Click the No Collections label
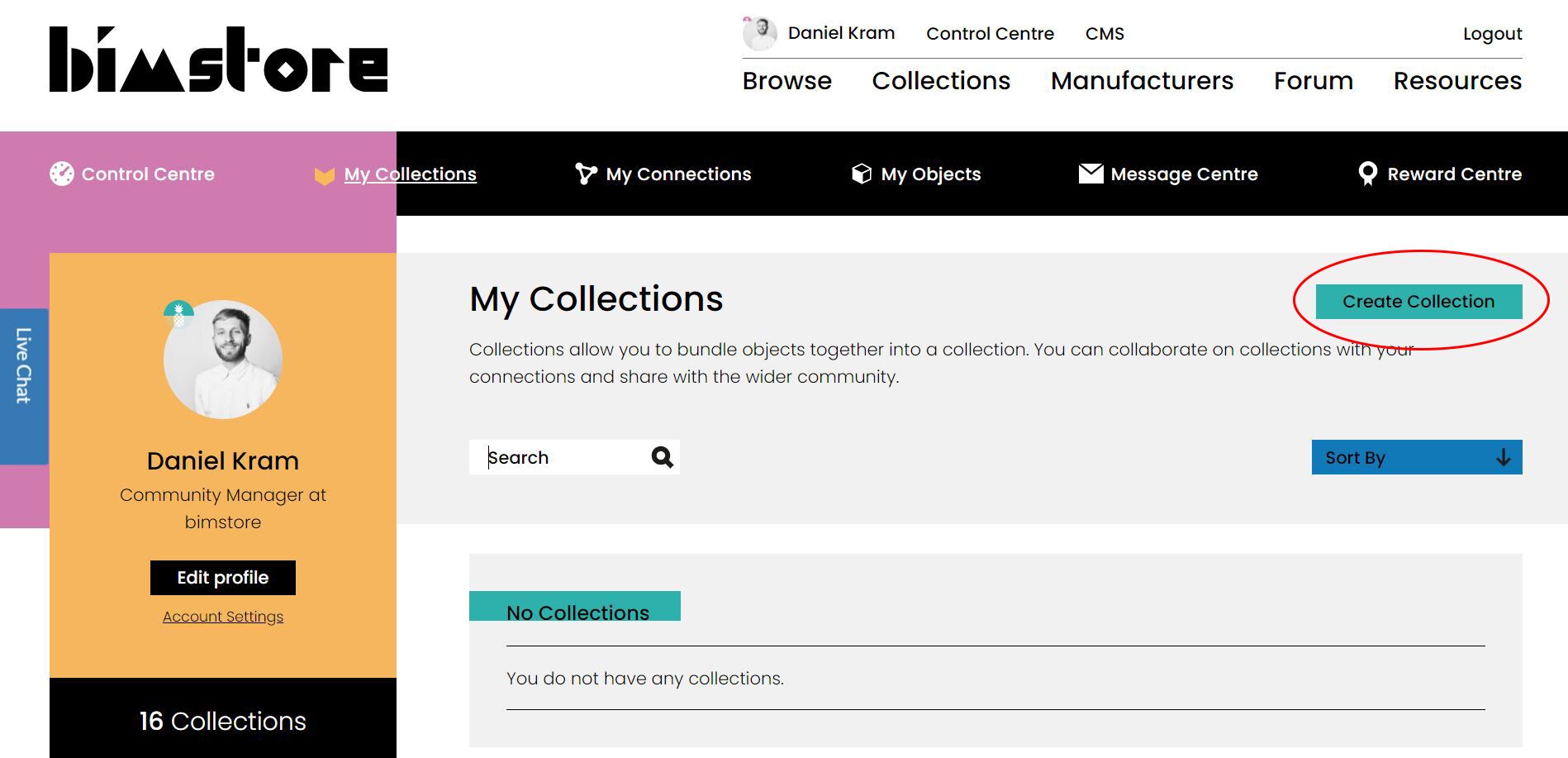The width and height of the screenshot is (1568, 758). (x=577, y=613)
